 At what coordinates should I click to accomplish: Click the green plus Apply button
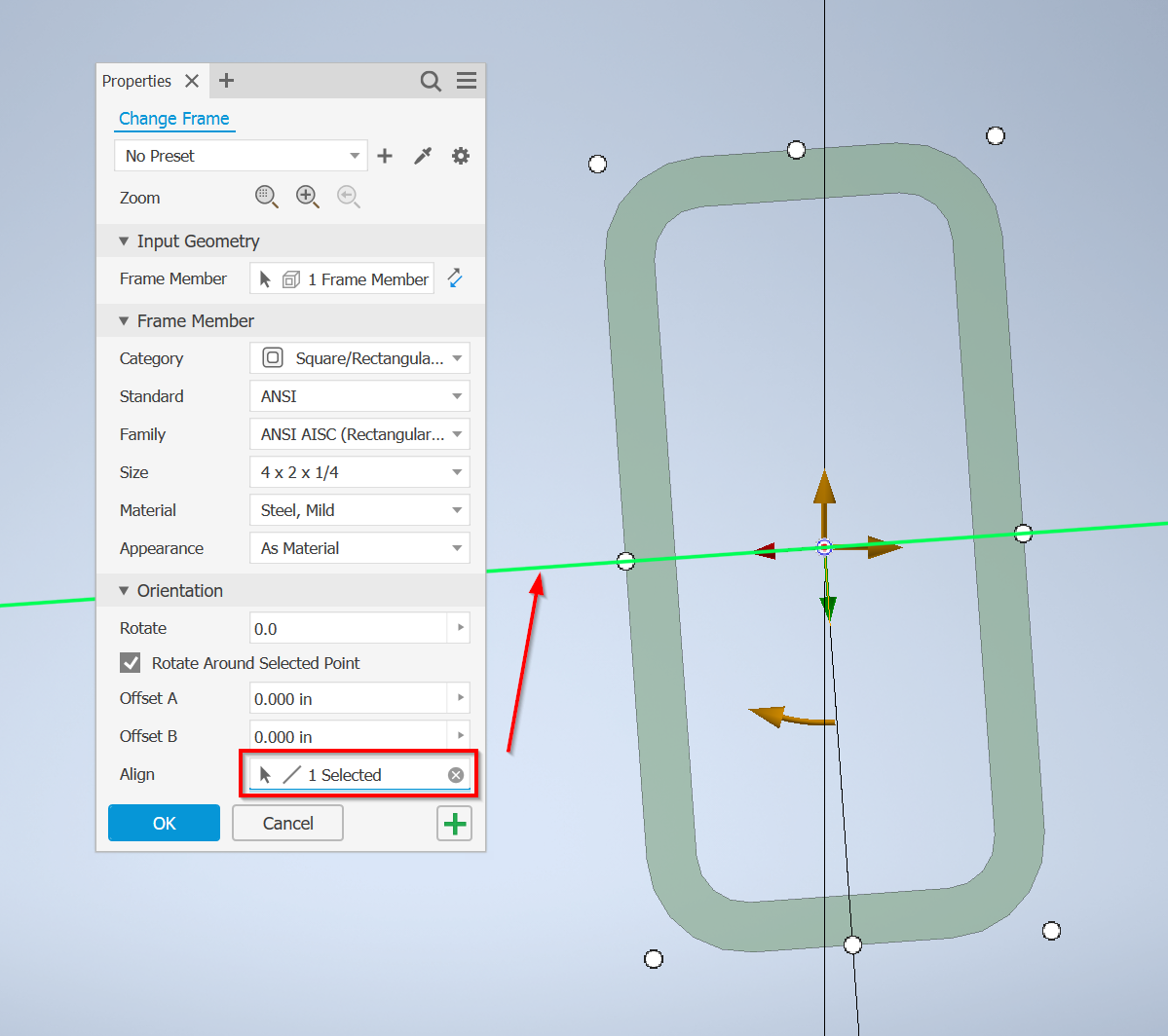[454, 824]
